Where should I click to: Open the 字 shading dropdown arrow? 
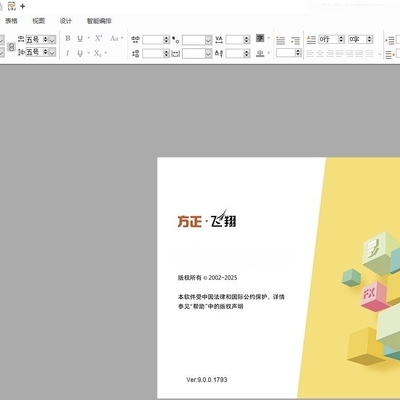[x=269, y=38]
